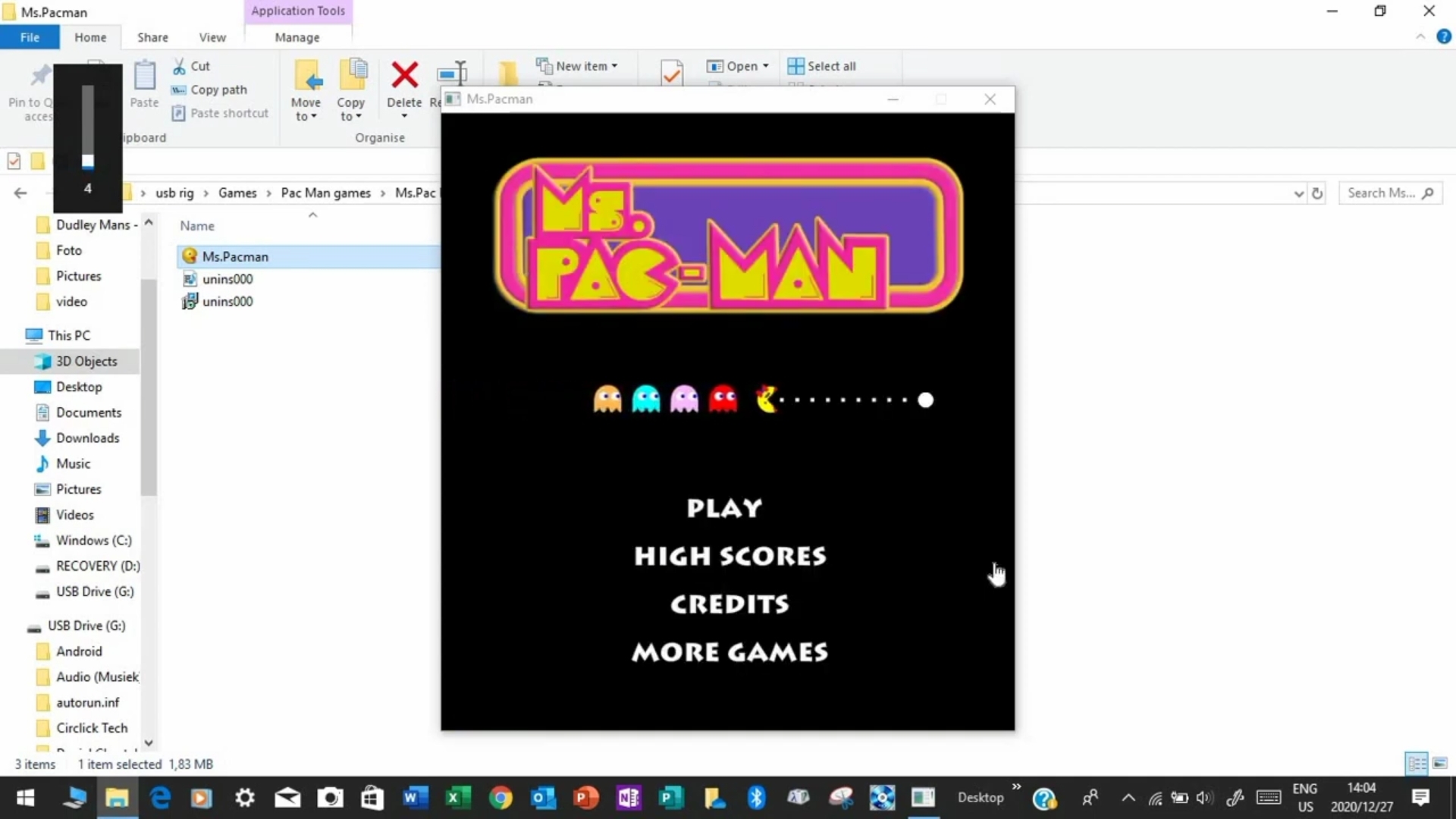
Task: Open Windows (C:) drive
Action: click(x=93, y=541)
